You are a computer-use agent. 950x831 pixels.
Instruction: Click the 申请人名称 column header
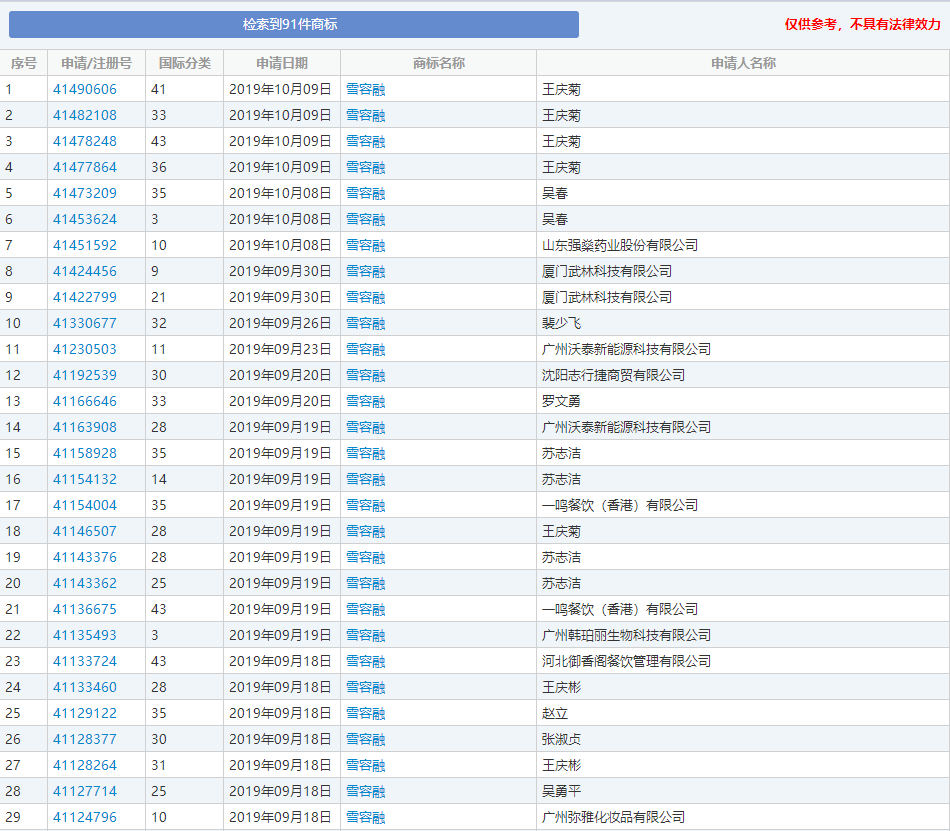[x=743, y=63]
